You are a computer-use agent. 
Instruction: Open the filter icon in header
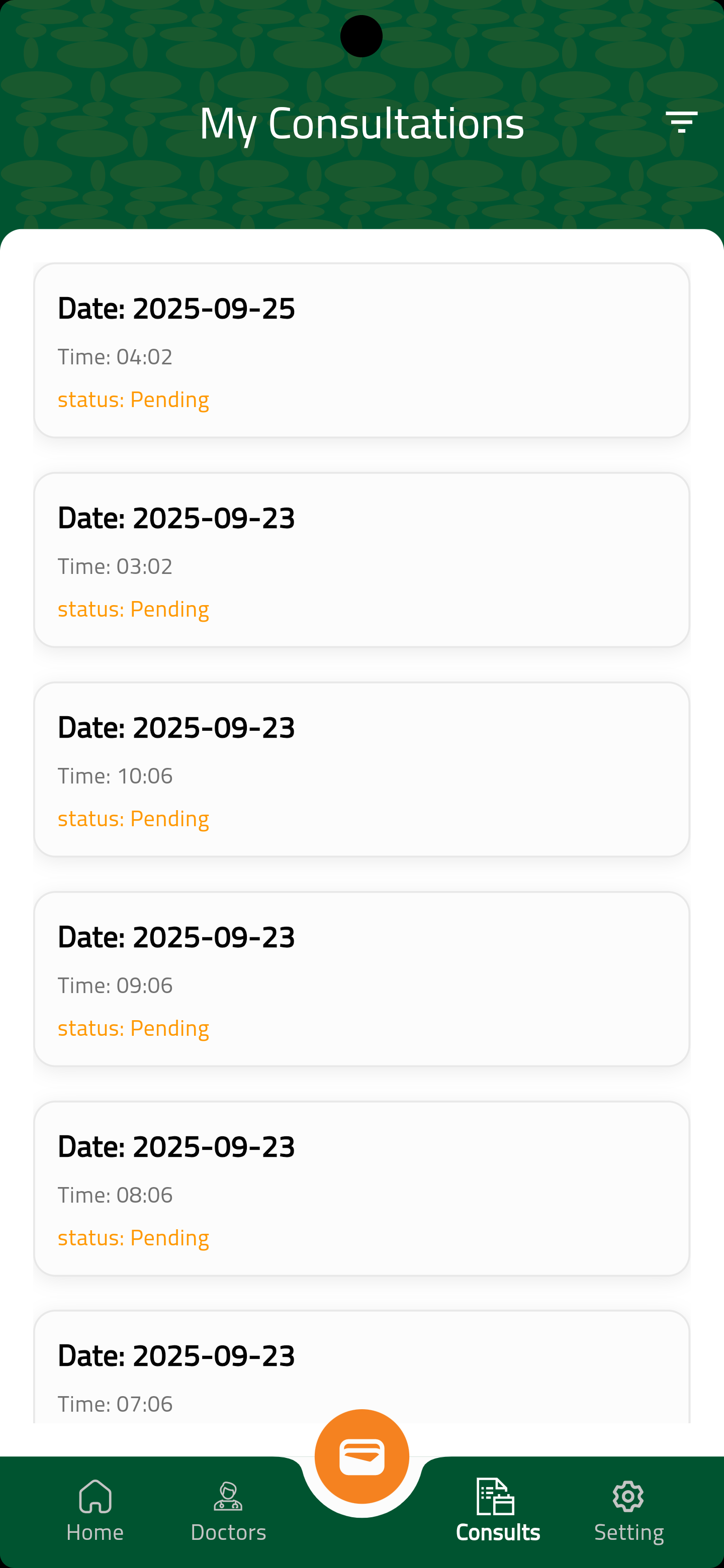click(x=681, y=122)
